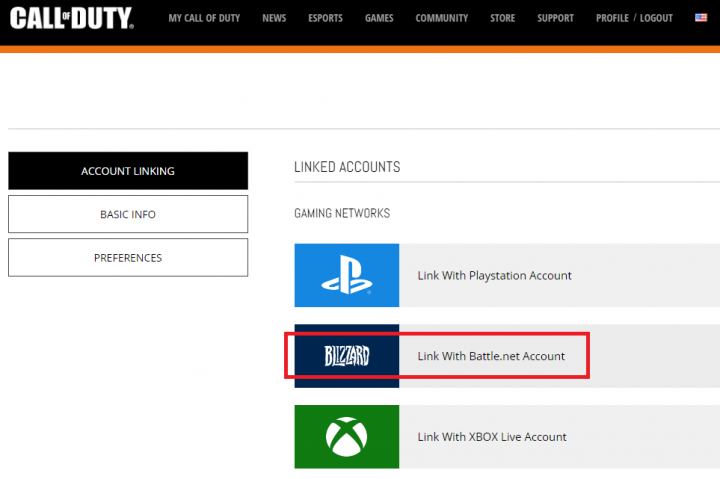Click Link With Battle.net Account

click(x=491, y=356)
